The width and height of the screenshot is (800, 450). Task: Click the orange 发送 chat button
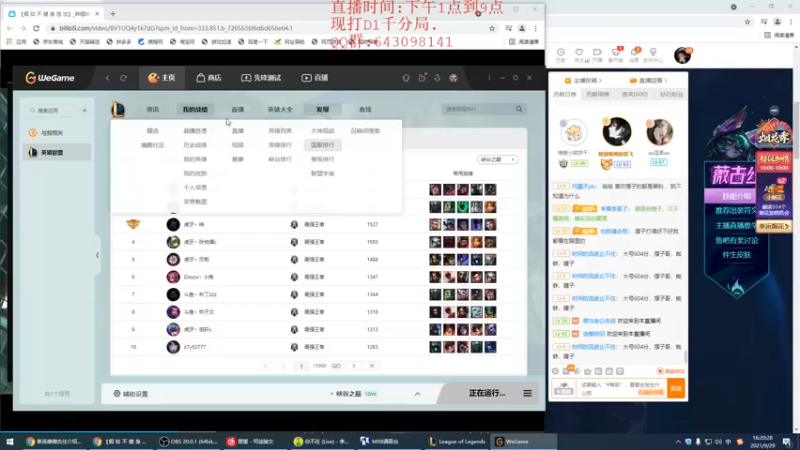[x=676, y=388]
